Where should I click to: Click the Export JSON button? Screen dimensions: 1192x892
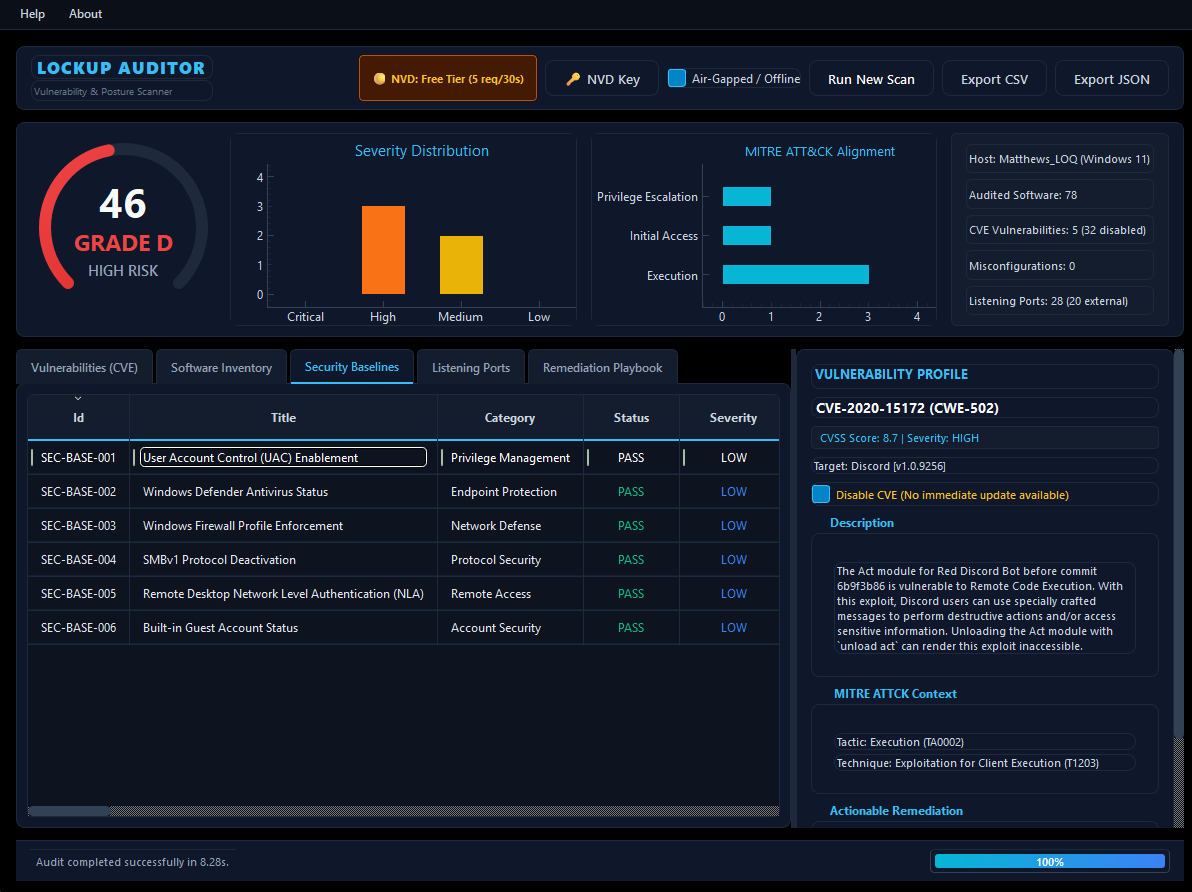pyautogui.click(x=1111, y=79)
